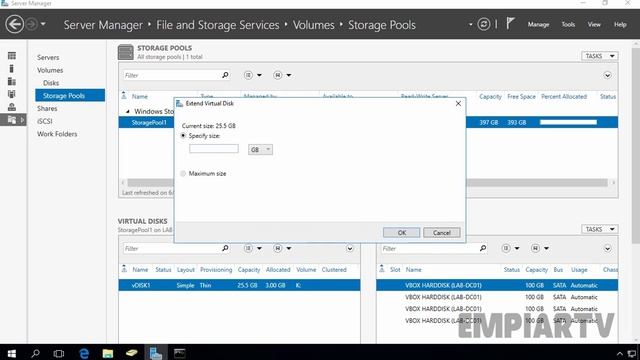The image size is (640, 360).
Task: Open the notifications flag icon
Action: pos(510,23)
